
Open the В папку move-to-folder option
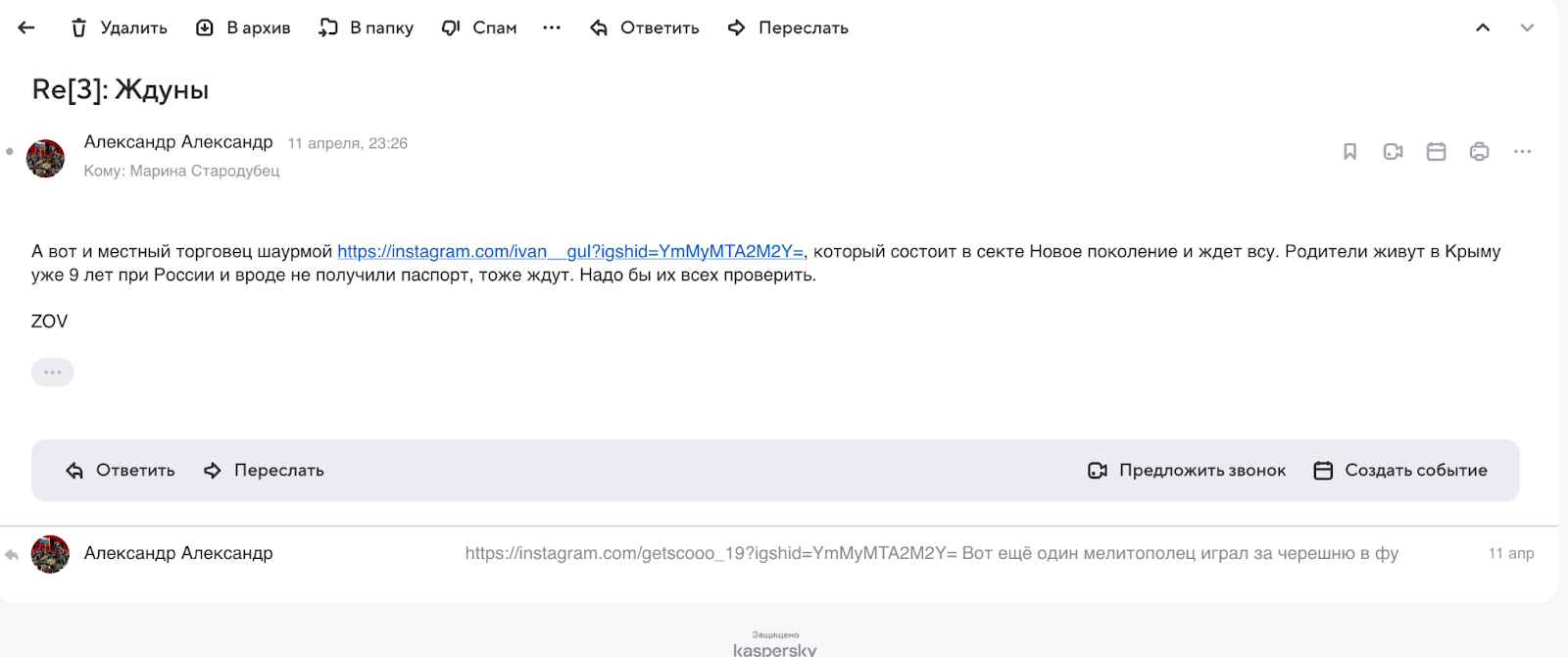coord(366,27)
